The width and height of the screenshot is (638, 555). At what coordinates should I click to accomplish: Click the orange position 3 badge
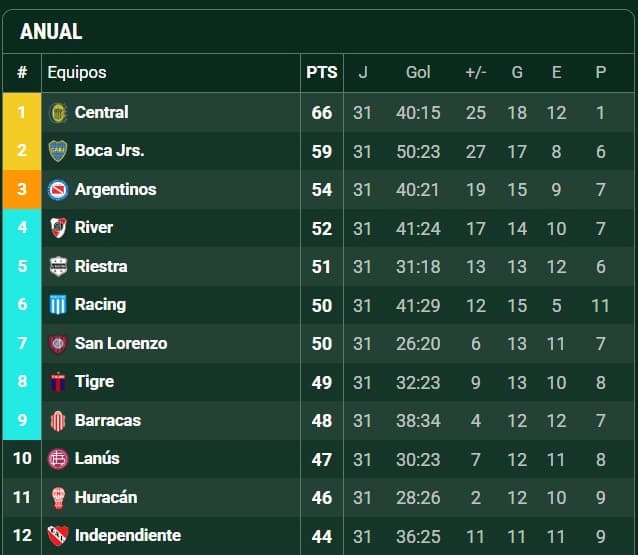point(21,190)
